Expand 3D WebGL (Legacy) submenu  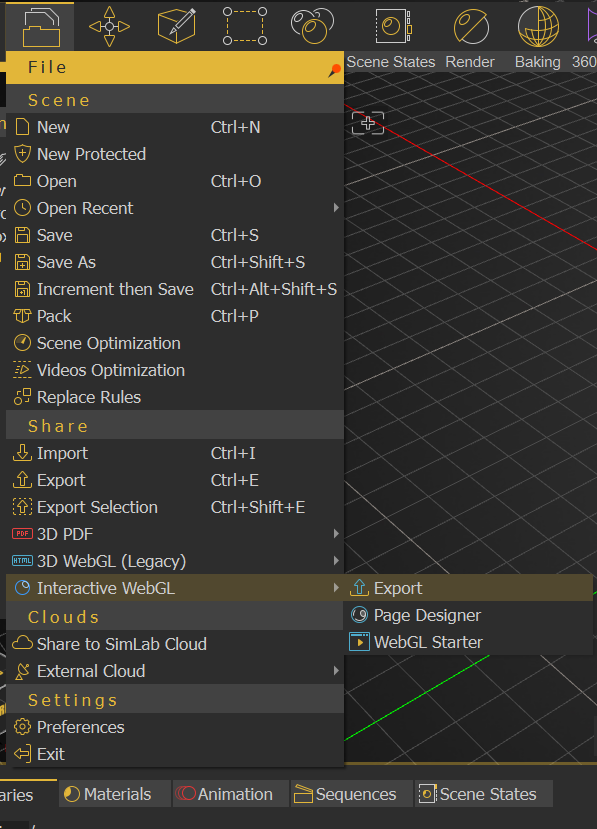[175, 560]
